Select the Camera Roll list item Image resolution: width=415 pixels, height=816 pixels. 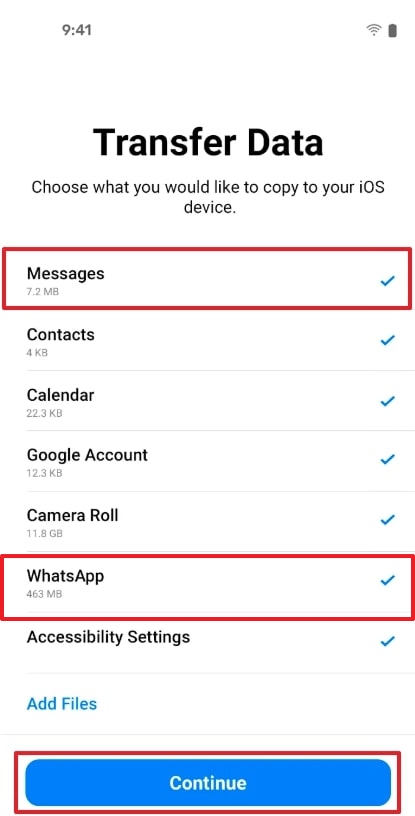point(207,521)
